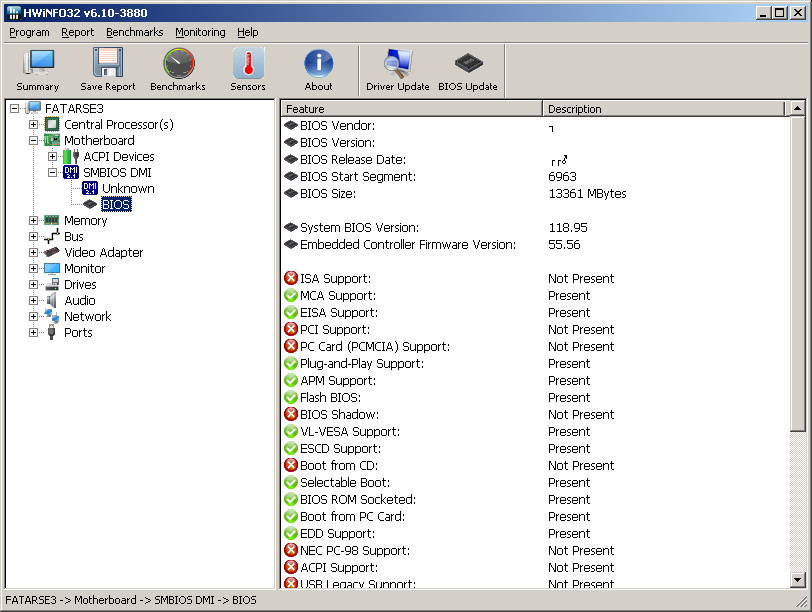Click the Ports connector icon
Screen dimensions: 812x612
[52, 332]
